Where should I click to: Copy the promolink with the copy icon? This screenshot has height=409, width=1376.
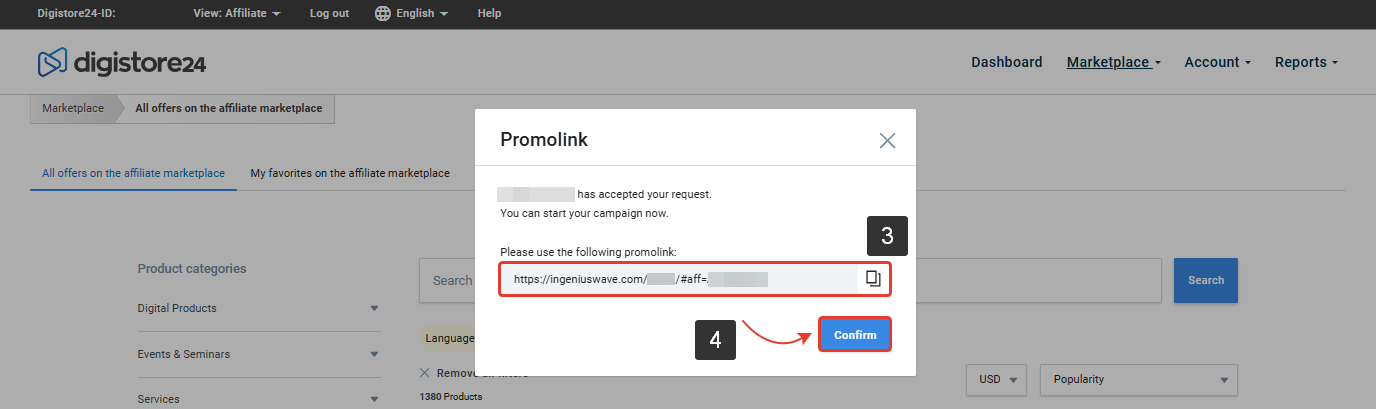point(873,279)
